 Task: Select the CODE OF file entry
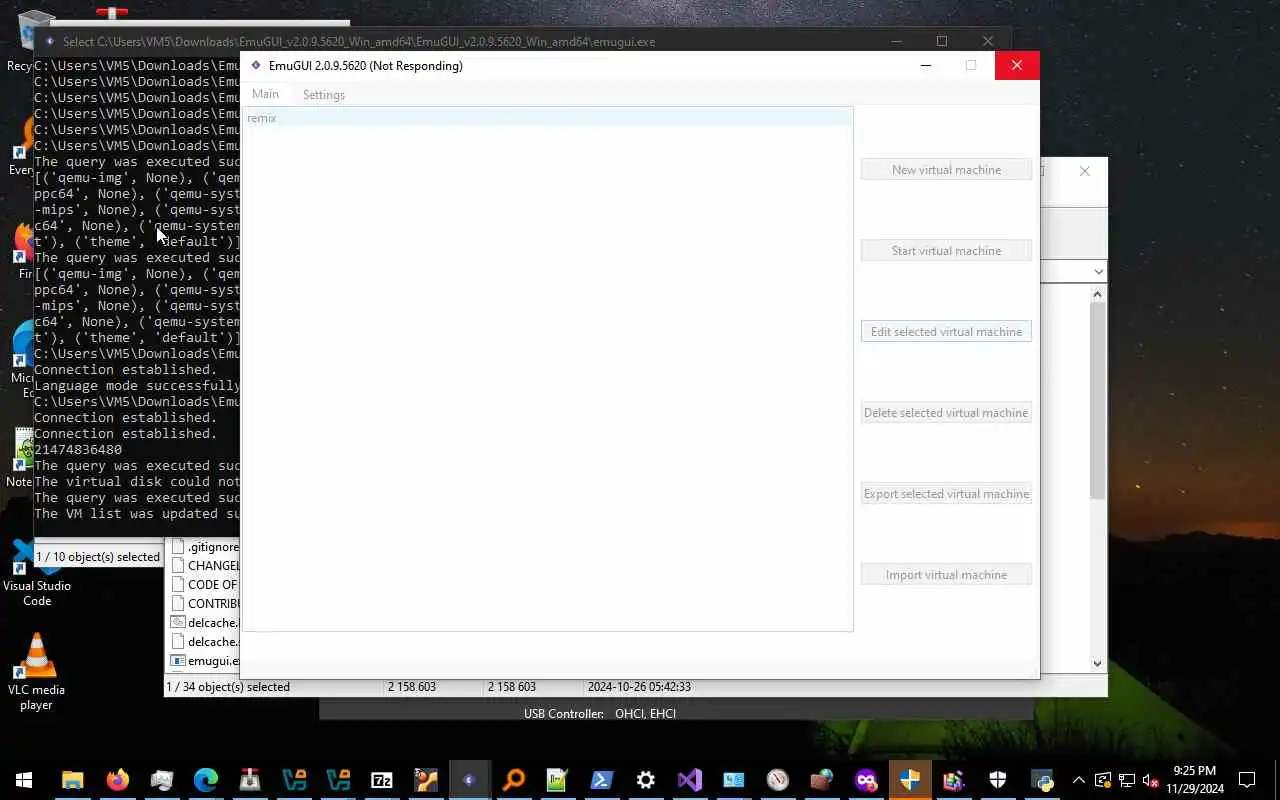point(206,585)
